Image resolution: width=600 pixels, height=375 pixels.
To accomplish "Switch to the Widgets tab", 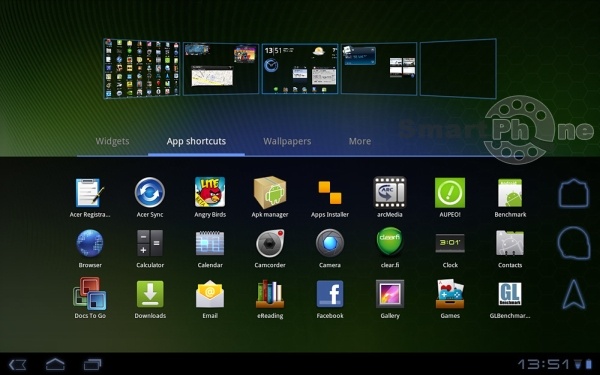I will [x=112, y=141].
